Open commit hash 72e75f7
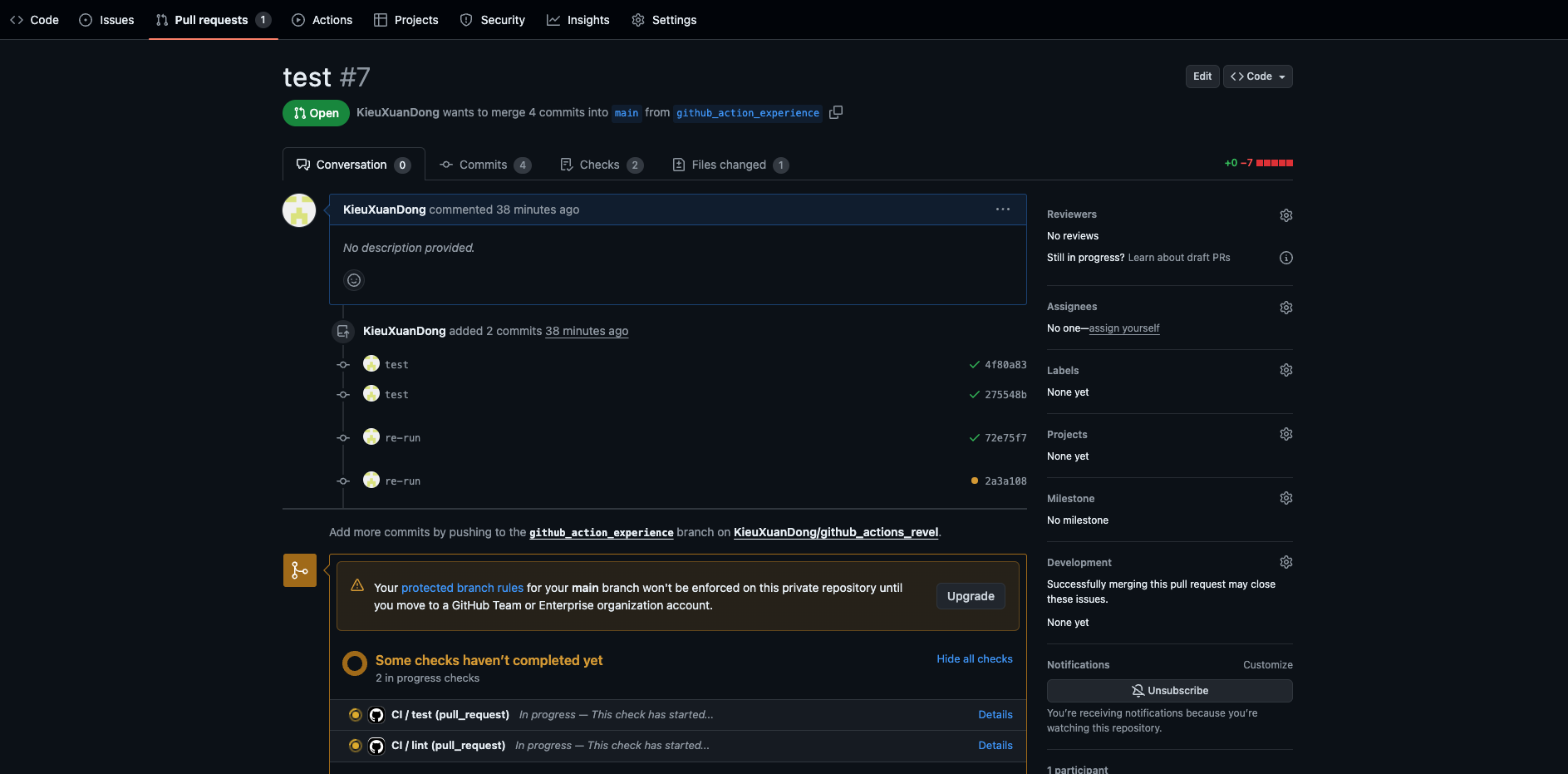Image resolution: width=1568 pixels, height=774 pixels. point(1005,438)
